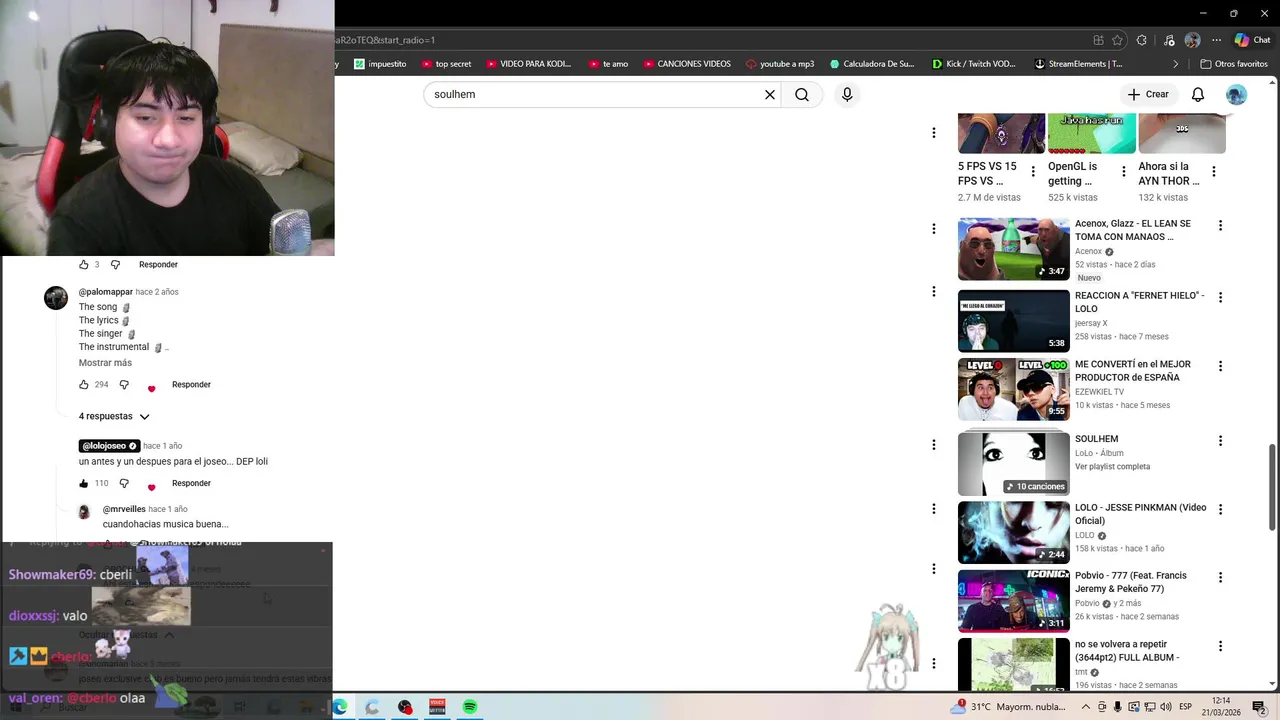Open the Pobvio - 777 thumbnail
Image resolution: width=1280 pixels, height=720 pixels.
click(1013, 601)
